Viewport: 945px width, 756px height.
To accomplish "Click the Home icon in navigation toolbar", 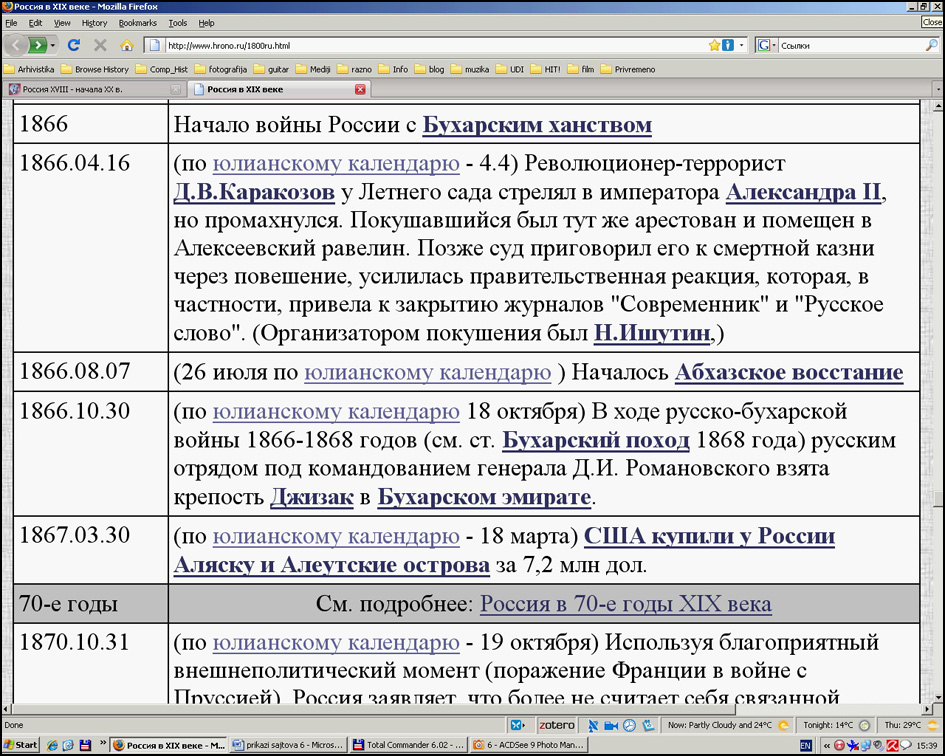I will 126,45.
